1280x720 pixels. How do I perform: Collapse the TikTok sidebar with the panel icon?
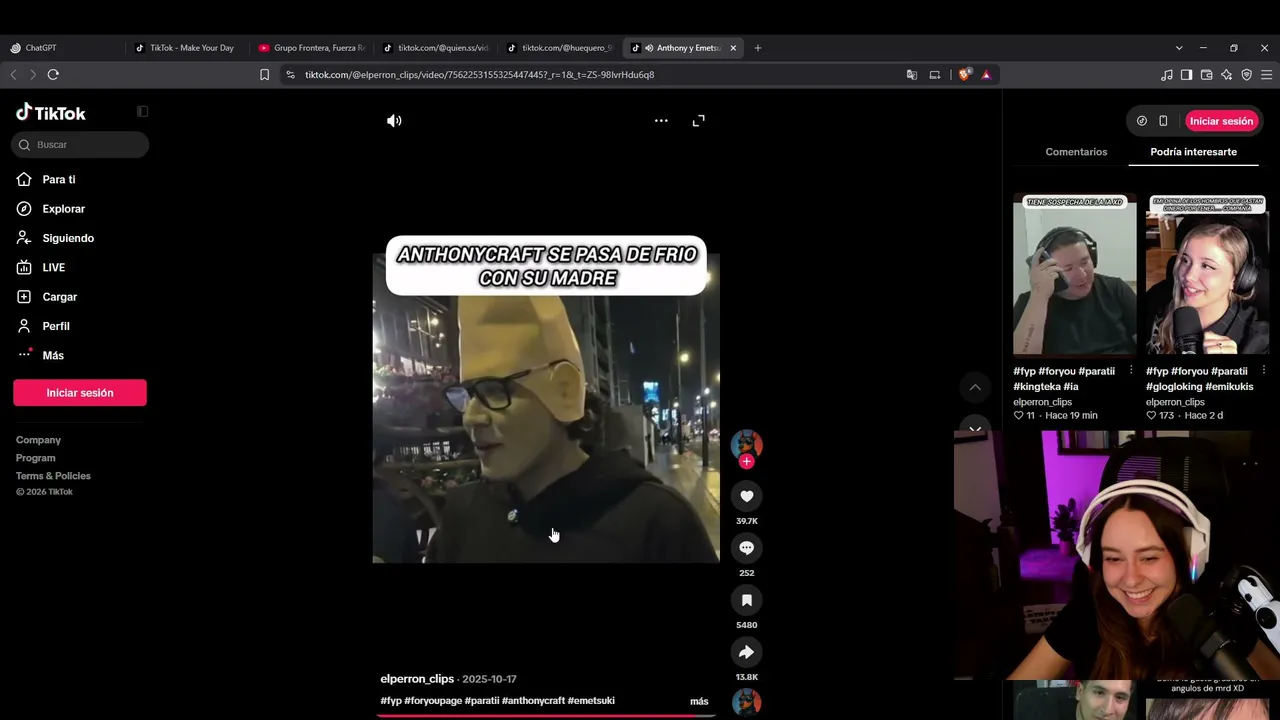click(142, 111)
